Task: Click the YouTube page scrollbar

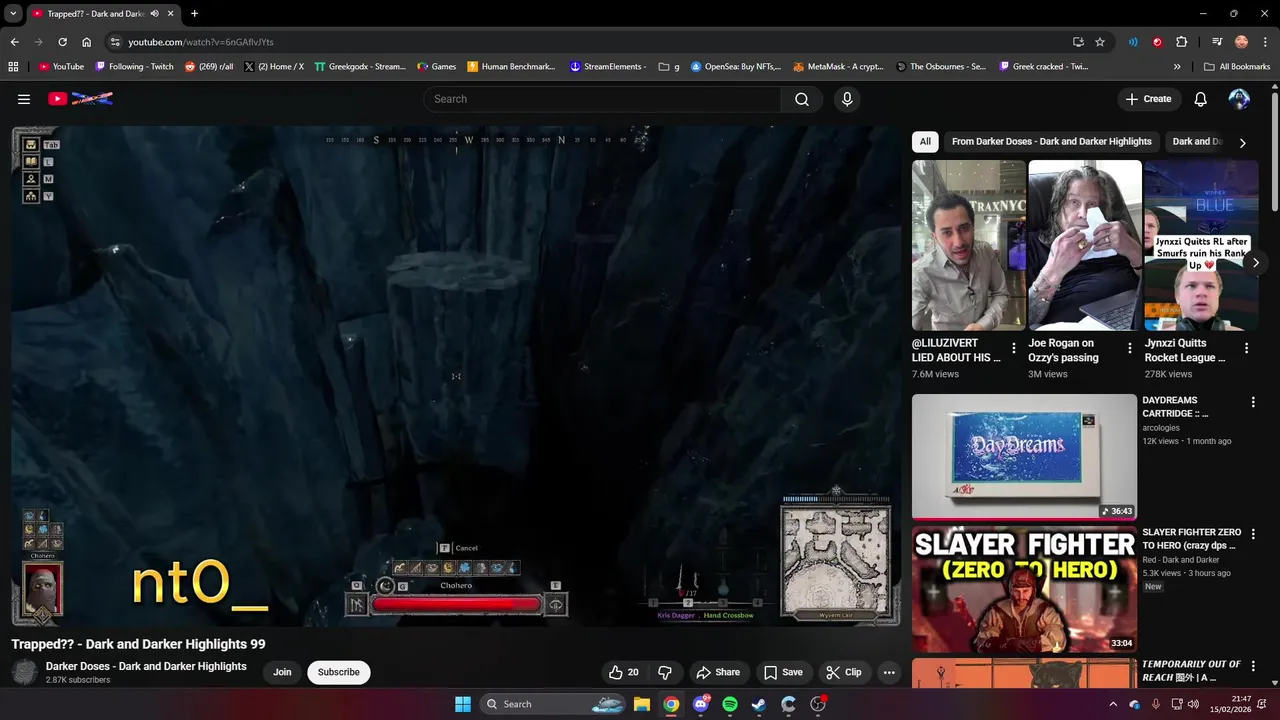Action: point(1274,150)
